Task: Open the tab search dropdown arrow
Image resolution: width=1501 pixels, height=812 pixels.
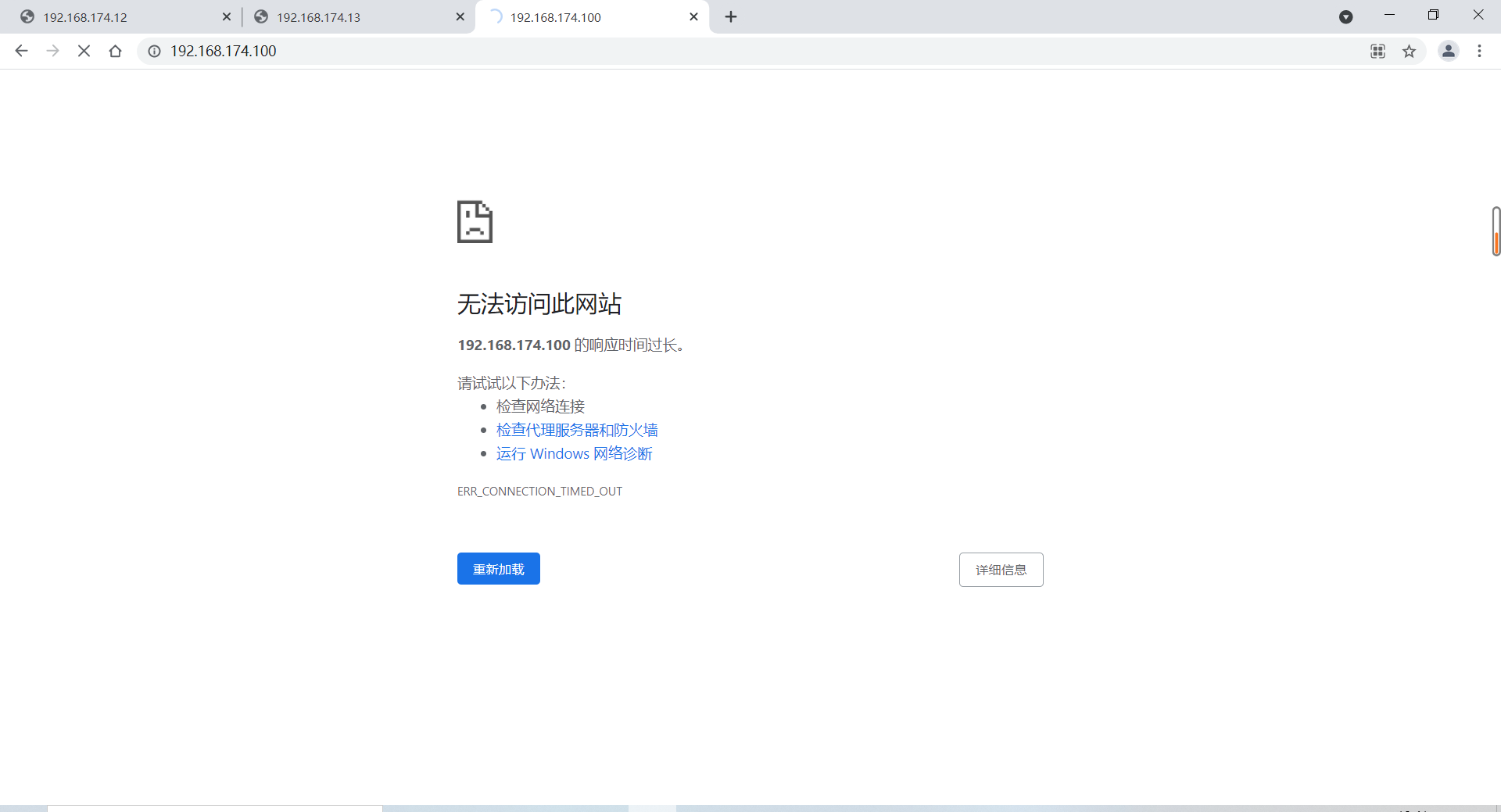Action: coord(1345,16)
